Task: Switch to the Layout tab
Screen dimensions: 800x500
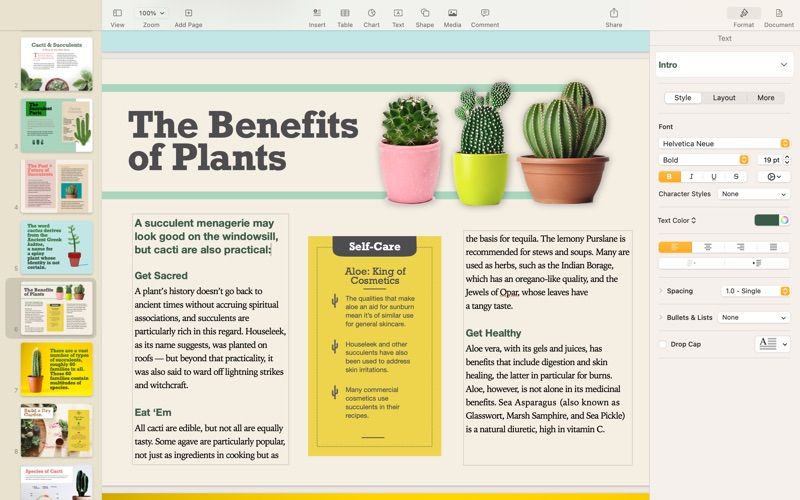Action: 724,97
